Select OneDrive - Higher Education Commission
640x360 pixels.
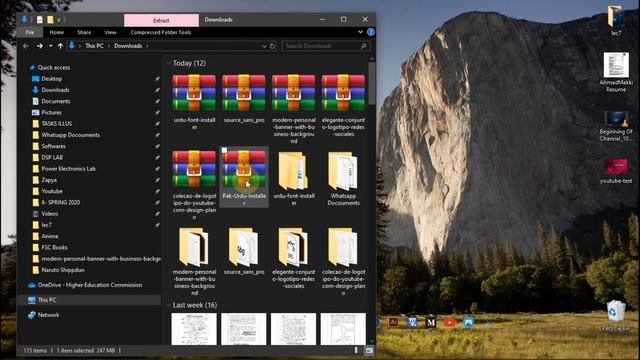point(89,285)
